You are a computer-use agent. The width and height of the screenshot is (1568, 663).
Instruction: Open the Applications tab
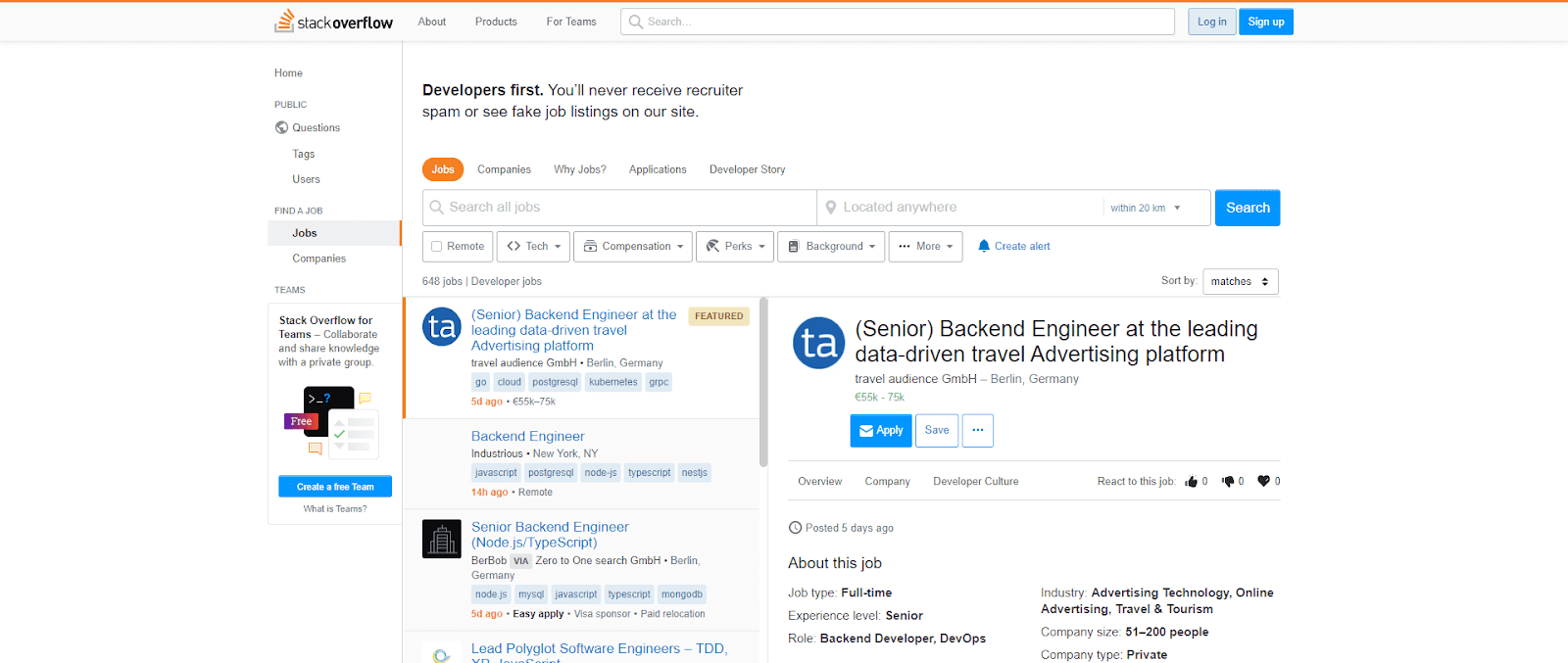(658, 169)
